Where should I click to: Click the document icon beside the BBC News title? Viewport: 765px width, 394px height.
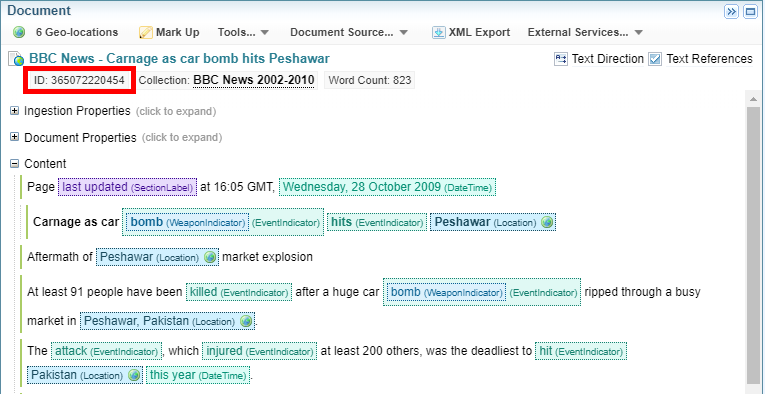(x=17, y=59)
